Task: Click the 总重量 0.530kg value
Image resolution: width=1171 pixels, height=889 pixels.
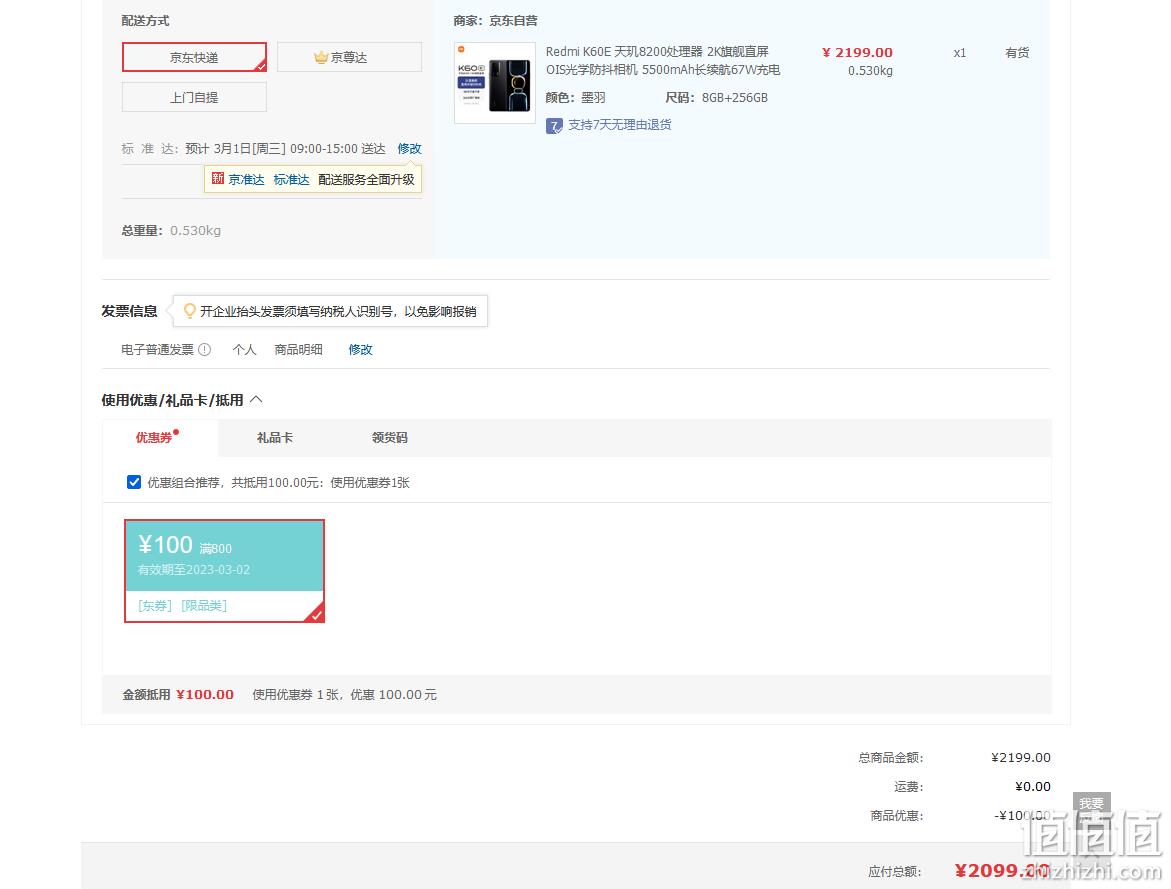Action: point(196,231)
